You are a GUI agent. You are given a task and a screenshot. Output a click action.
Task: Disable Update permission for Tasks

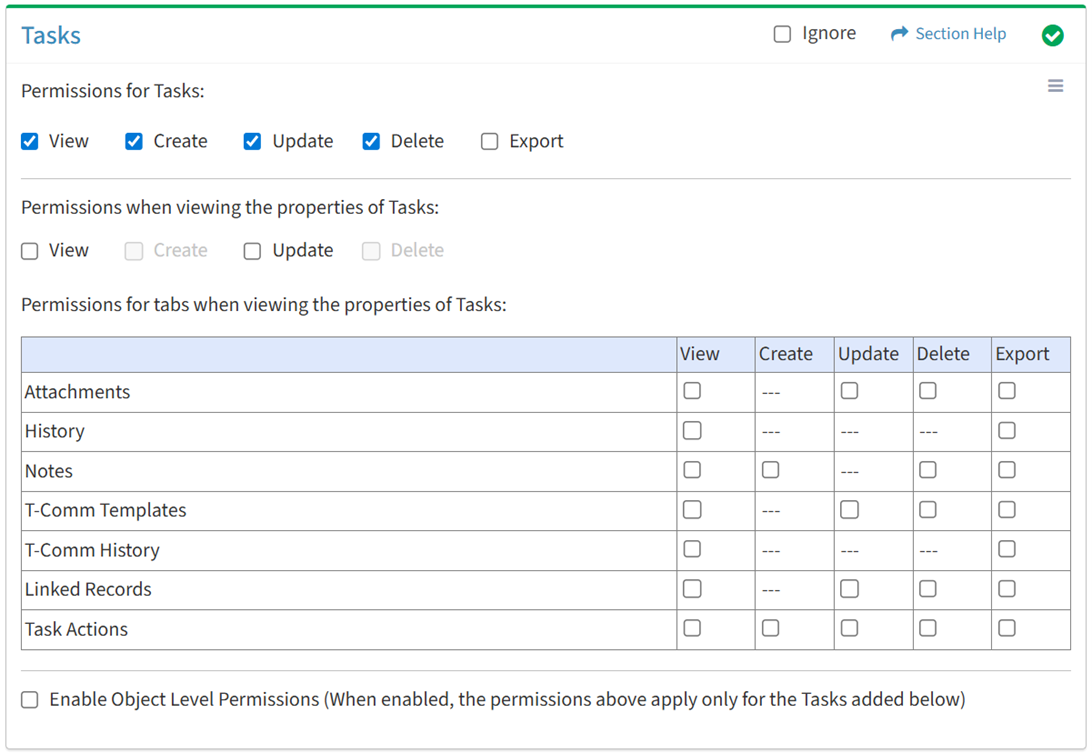[252, 141]
